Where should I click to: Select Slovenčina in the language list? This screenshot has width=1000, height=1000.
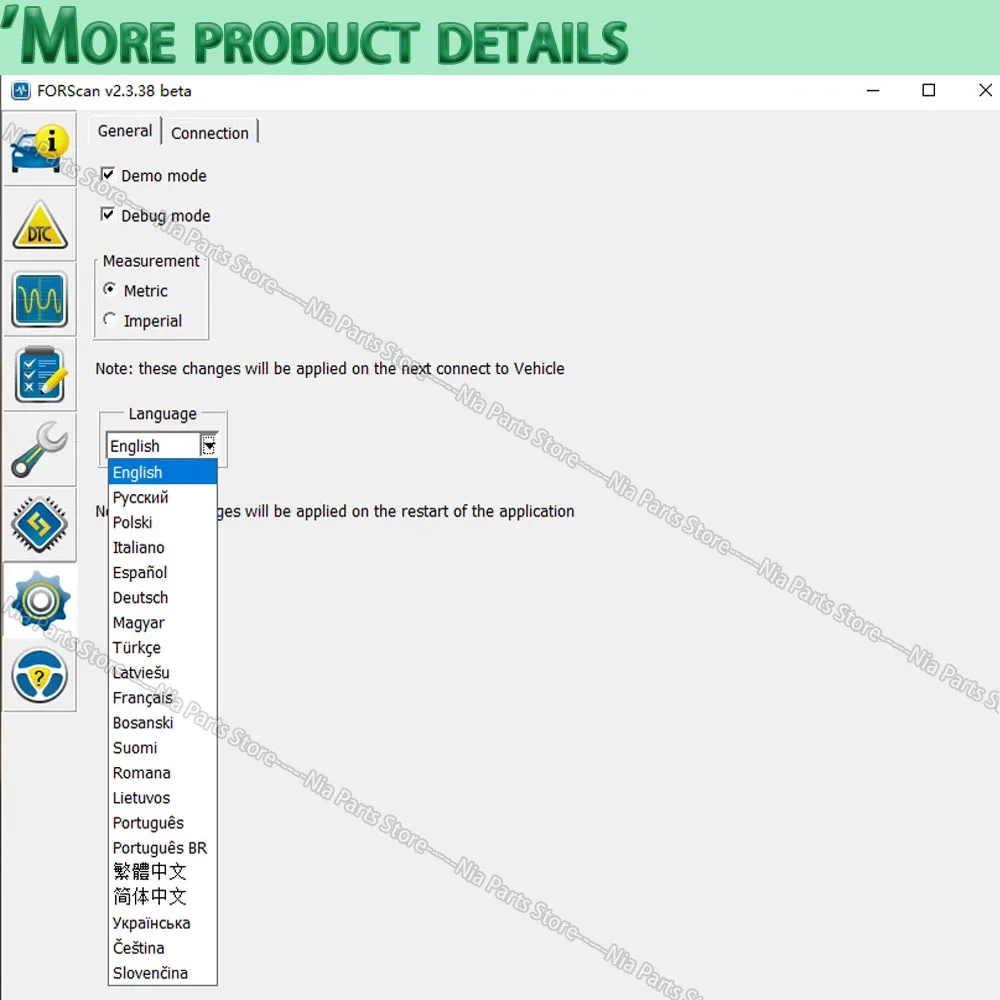(163, 973)
